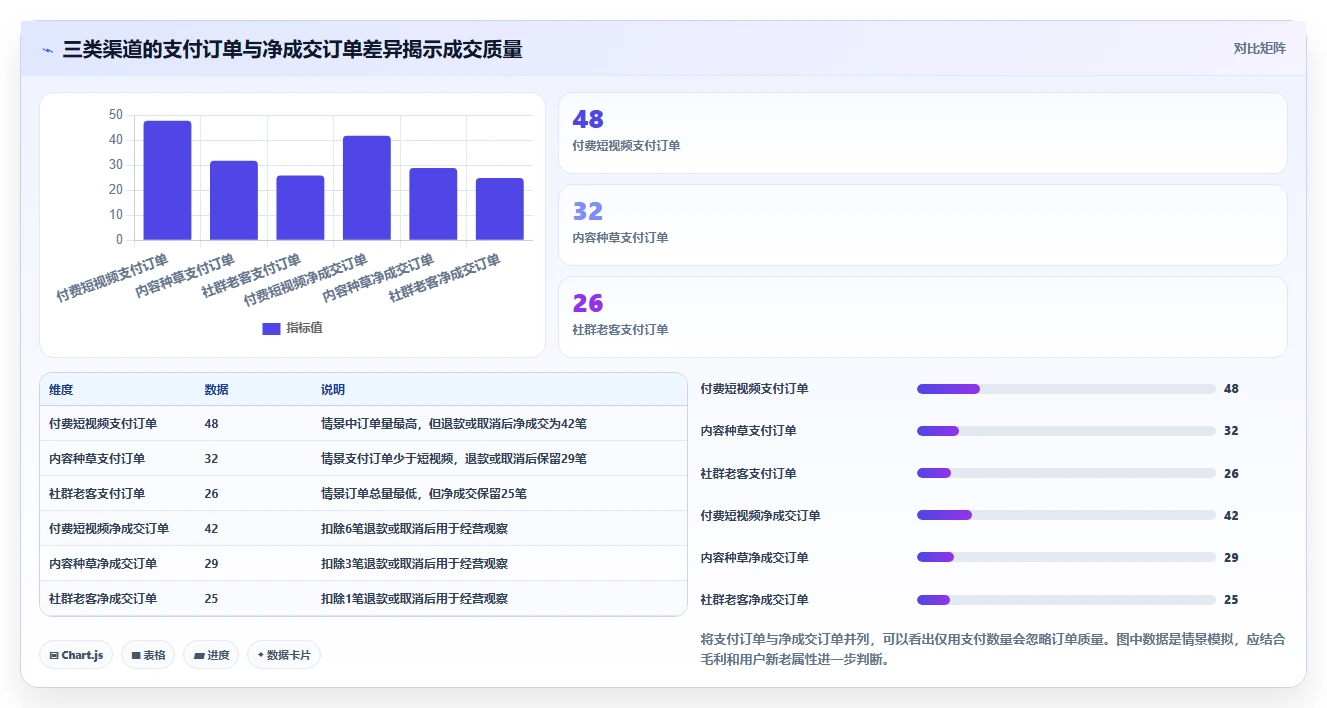Click the note starting 情景支付订单少于短视频
1327x708 pixels.
(x=454, y=458)
